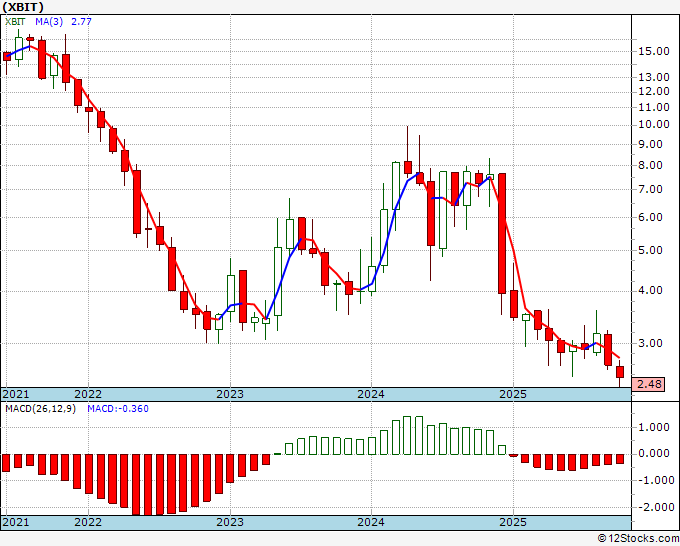
Task: Click the 11.00 price axis label
Action: 653,107
